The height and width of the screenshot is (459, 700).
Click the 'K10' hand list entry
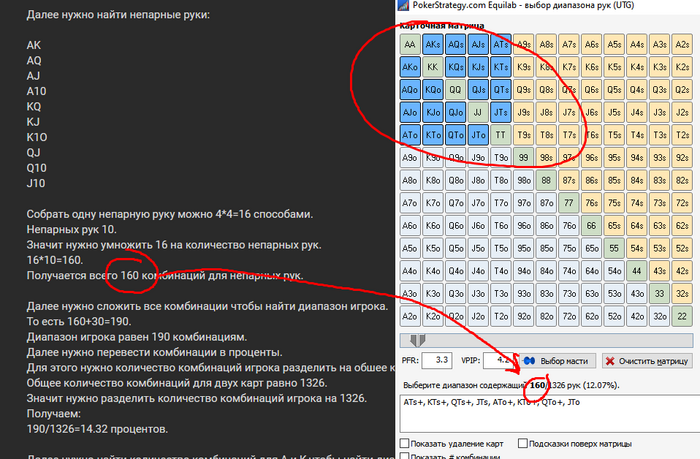point(37,137)
